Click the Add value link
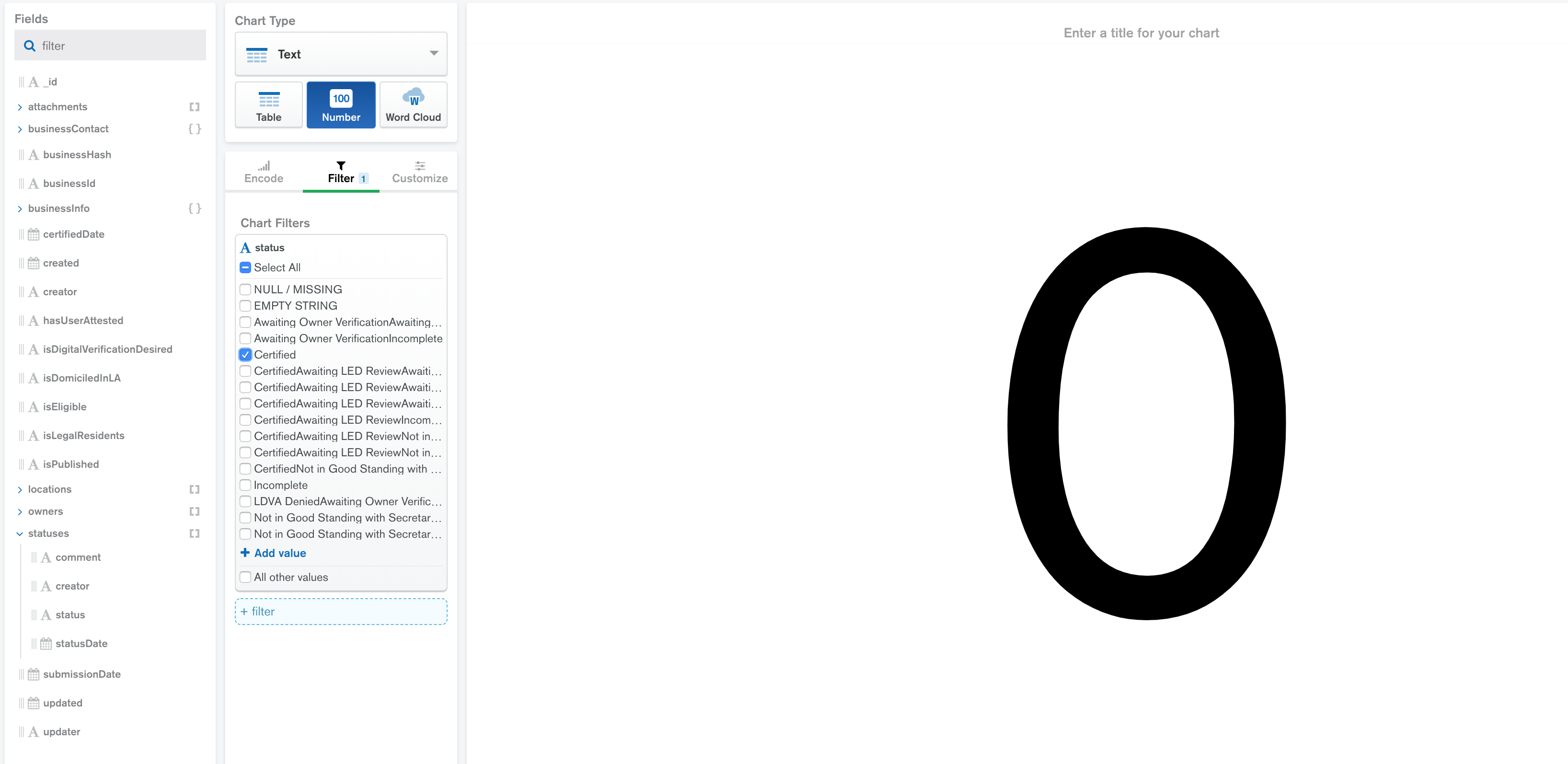Image resolution: width=1568 pixels, height=764 pixels. coord(280,553)
